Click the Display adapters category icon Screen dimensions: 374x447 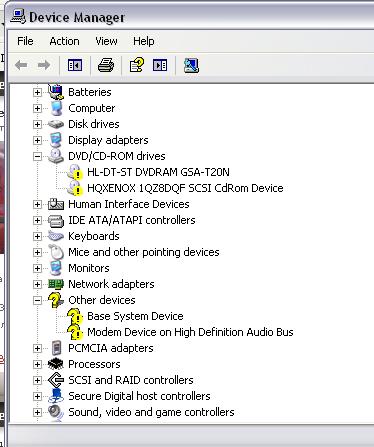pos(56,140)
